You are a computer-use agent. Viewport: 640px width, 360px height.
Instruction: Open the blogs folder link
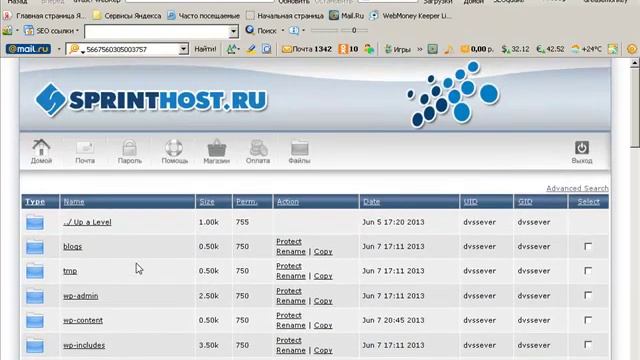(x=73, y=247)
